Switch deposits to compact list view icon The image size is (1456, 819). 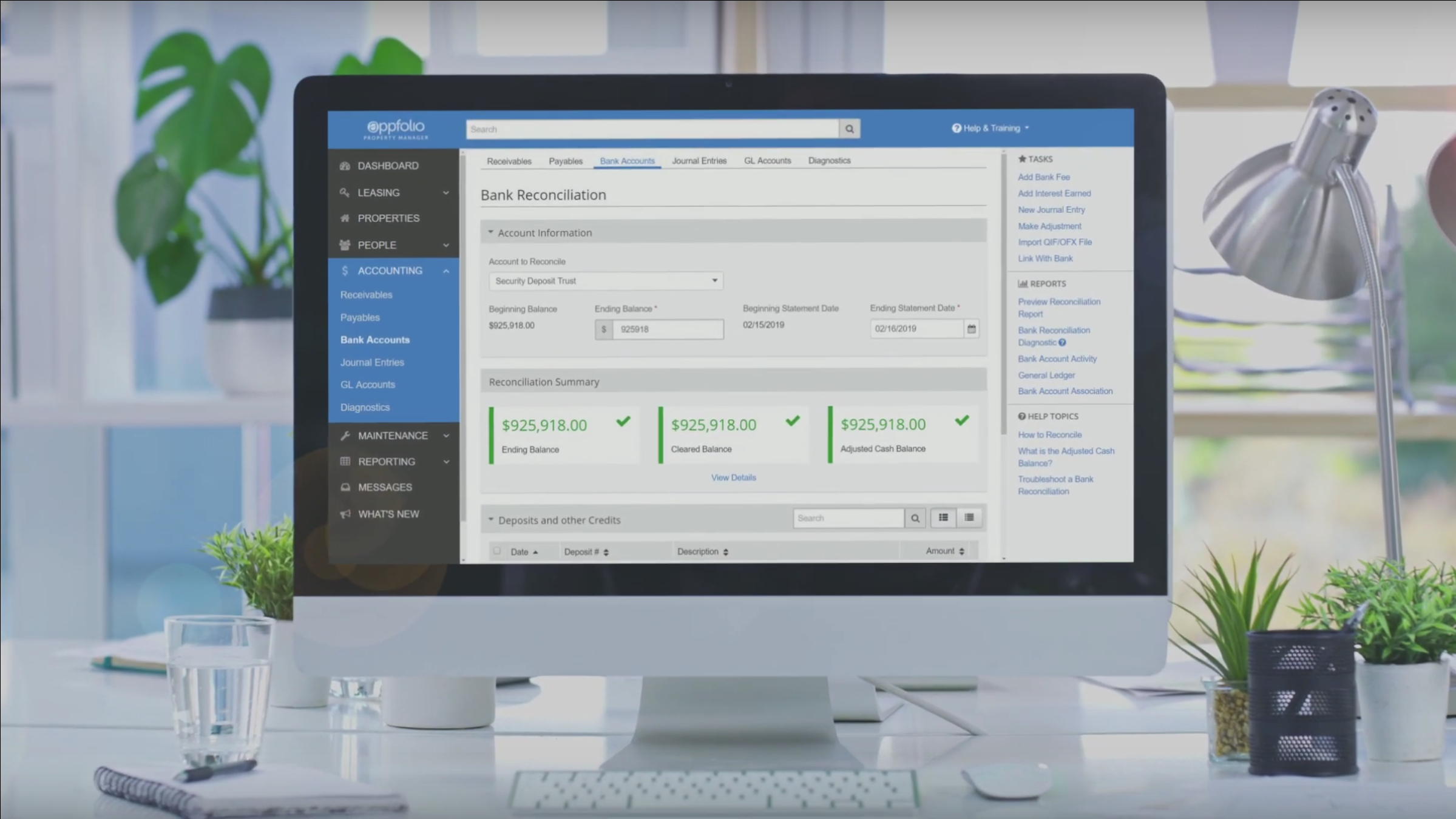(969, 517)
